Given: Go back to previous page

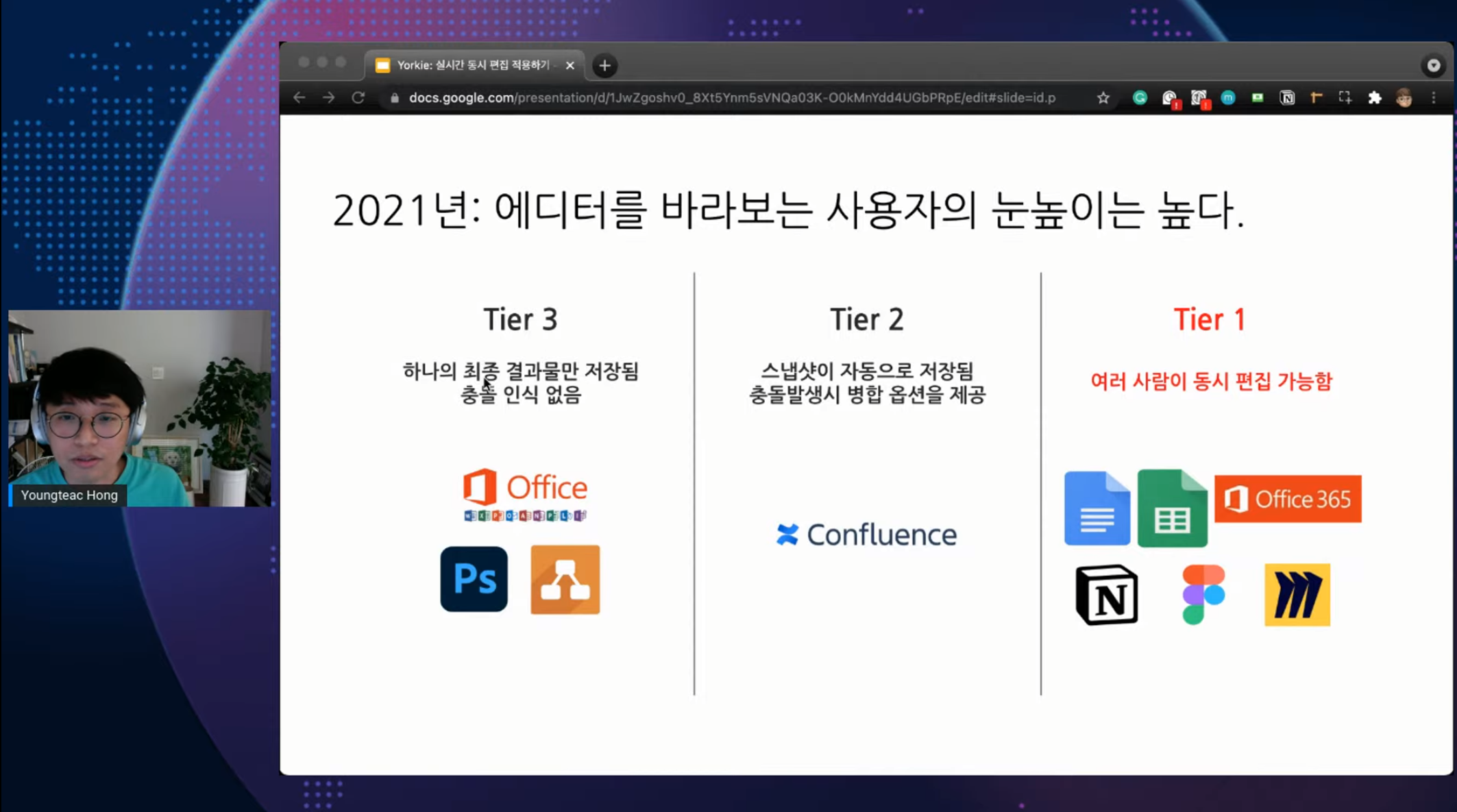Looking at the screenshot, I should 299,98.
